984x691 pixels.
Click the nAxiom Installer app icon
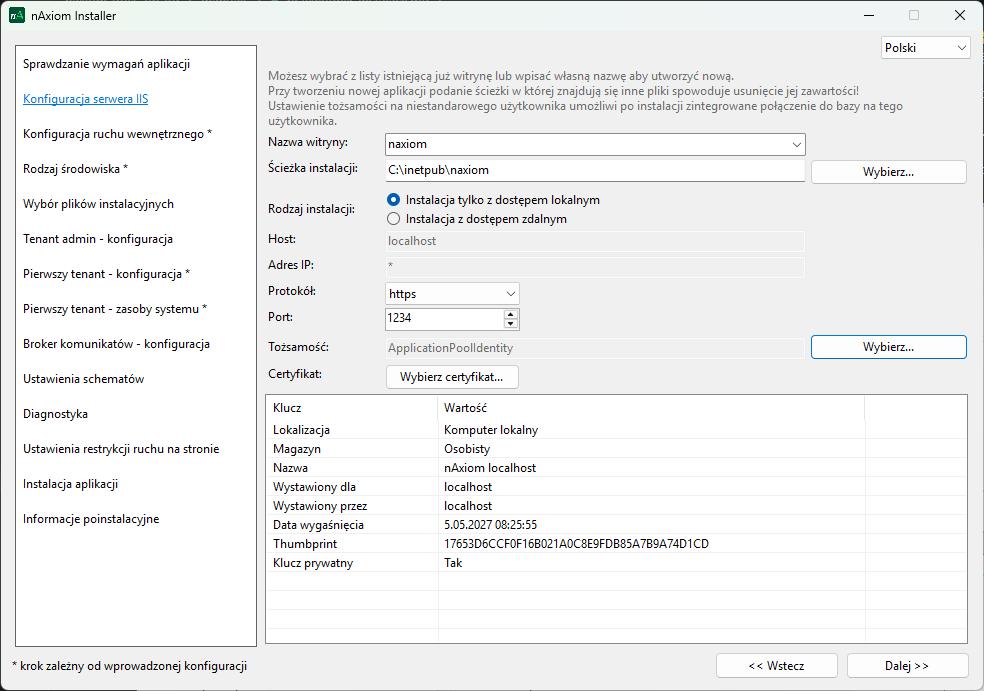coord(17,16)
